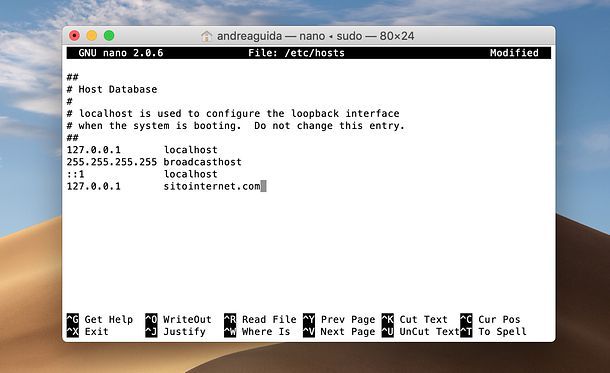Minimize the terminal with yellow button

pos(92,36)
